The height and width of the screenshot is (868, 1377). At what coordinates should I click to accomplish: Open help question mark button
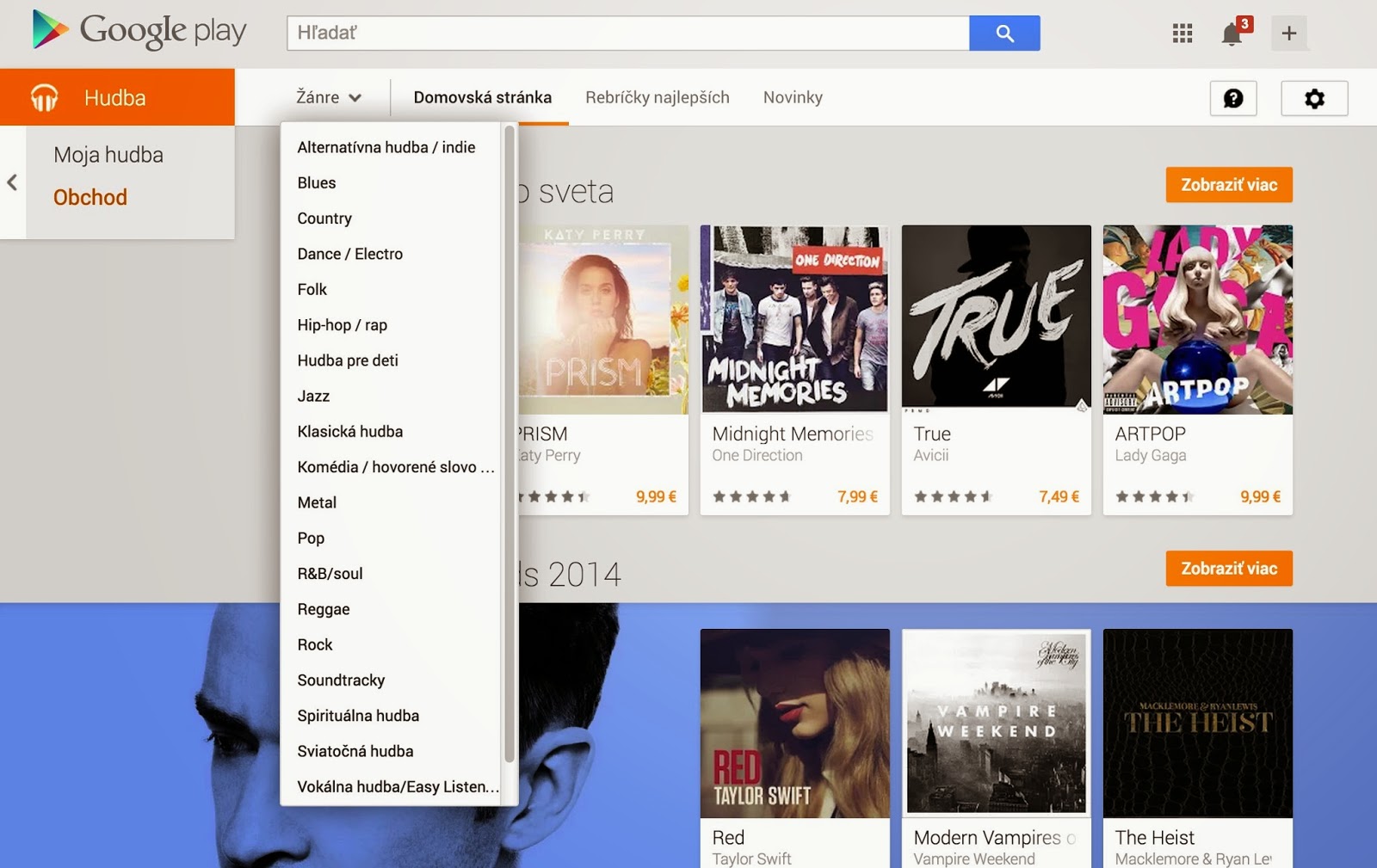tap(1233, 98)
